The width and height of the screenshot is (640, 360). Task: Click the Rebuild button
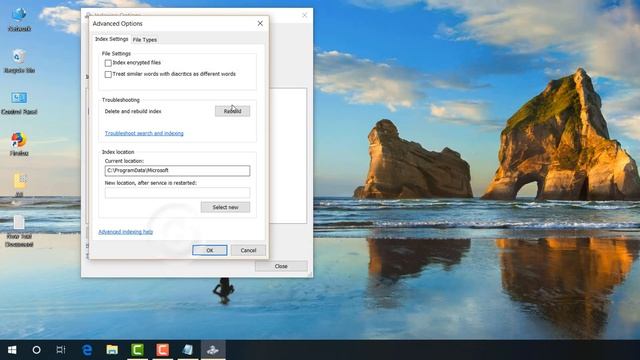click(x=232, y=111)
